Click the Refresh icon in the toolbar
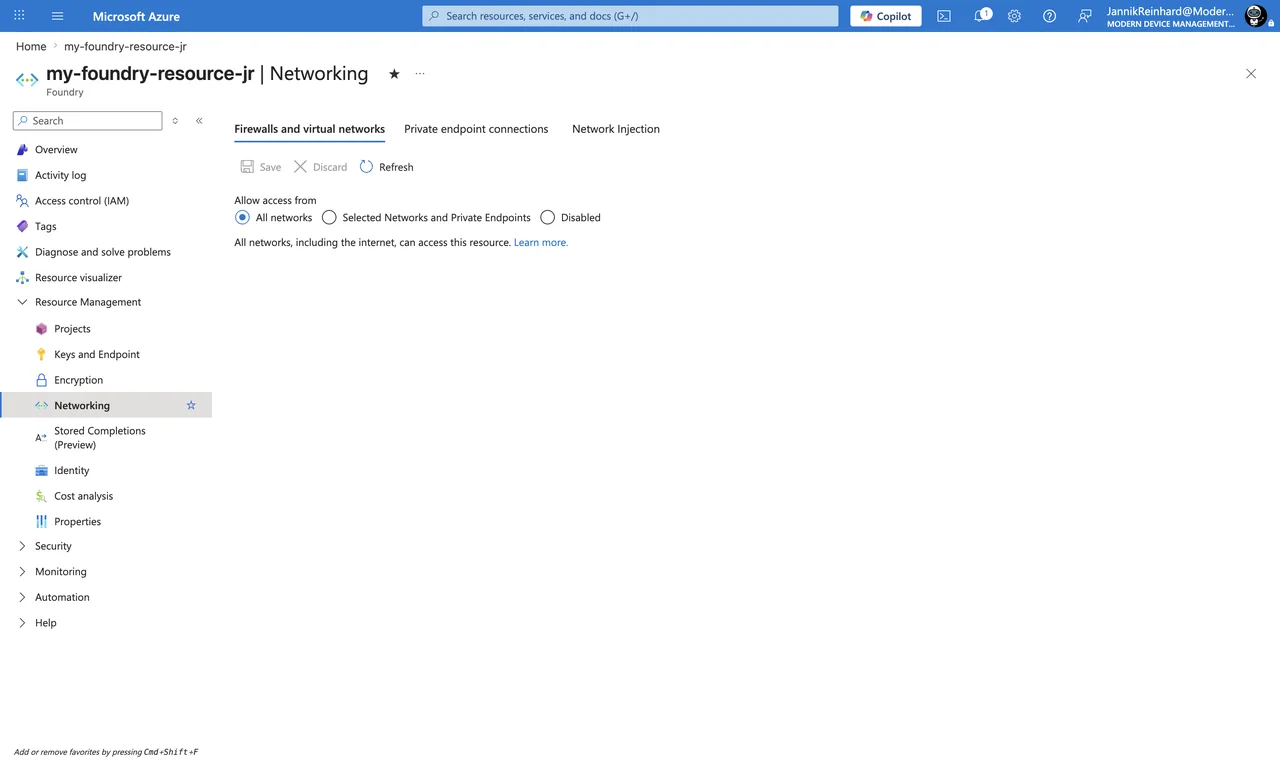The width and height of the screenshot is (1280, 760). pyautogui.click(x=366, y=167)
